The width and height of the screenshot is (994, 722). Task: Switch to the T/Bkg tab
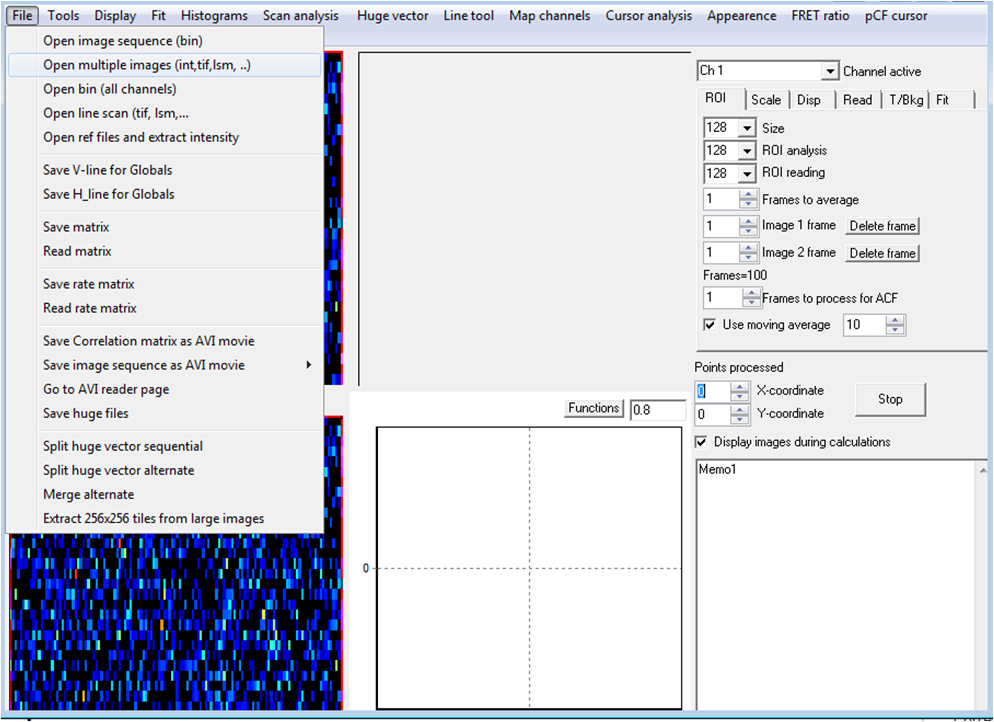point(907,100)
